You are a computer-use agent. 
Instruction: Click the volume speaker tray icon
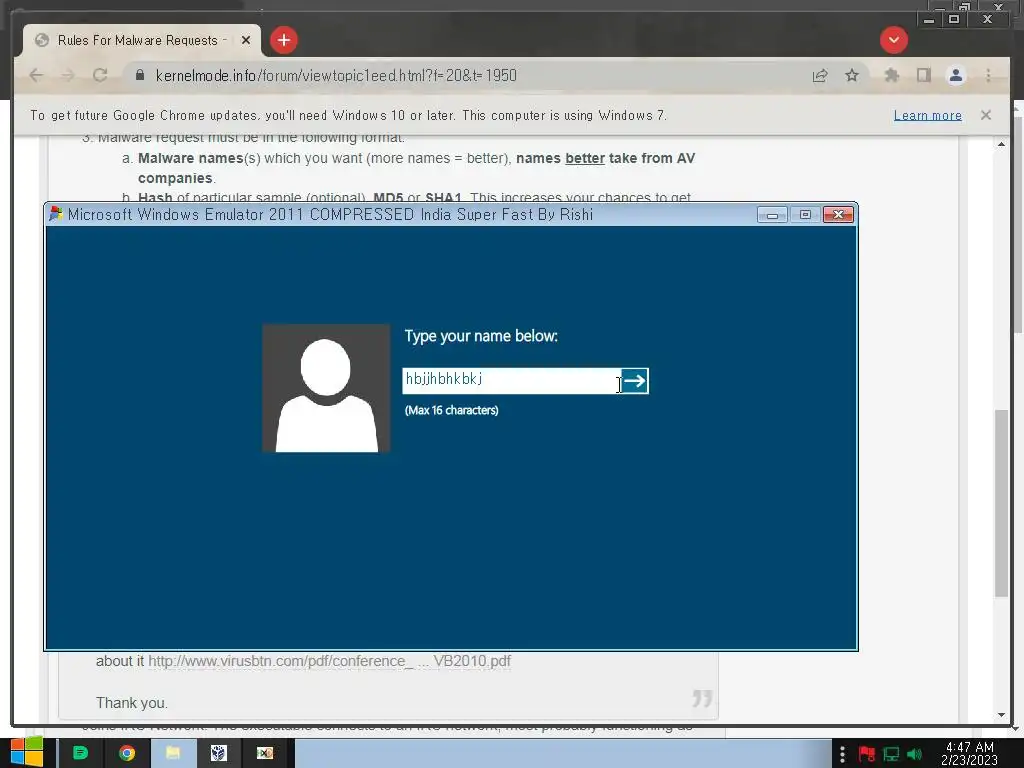pos(915,754)
